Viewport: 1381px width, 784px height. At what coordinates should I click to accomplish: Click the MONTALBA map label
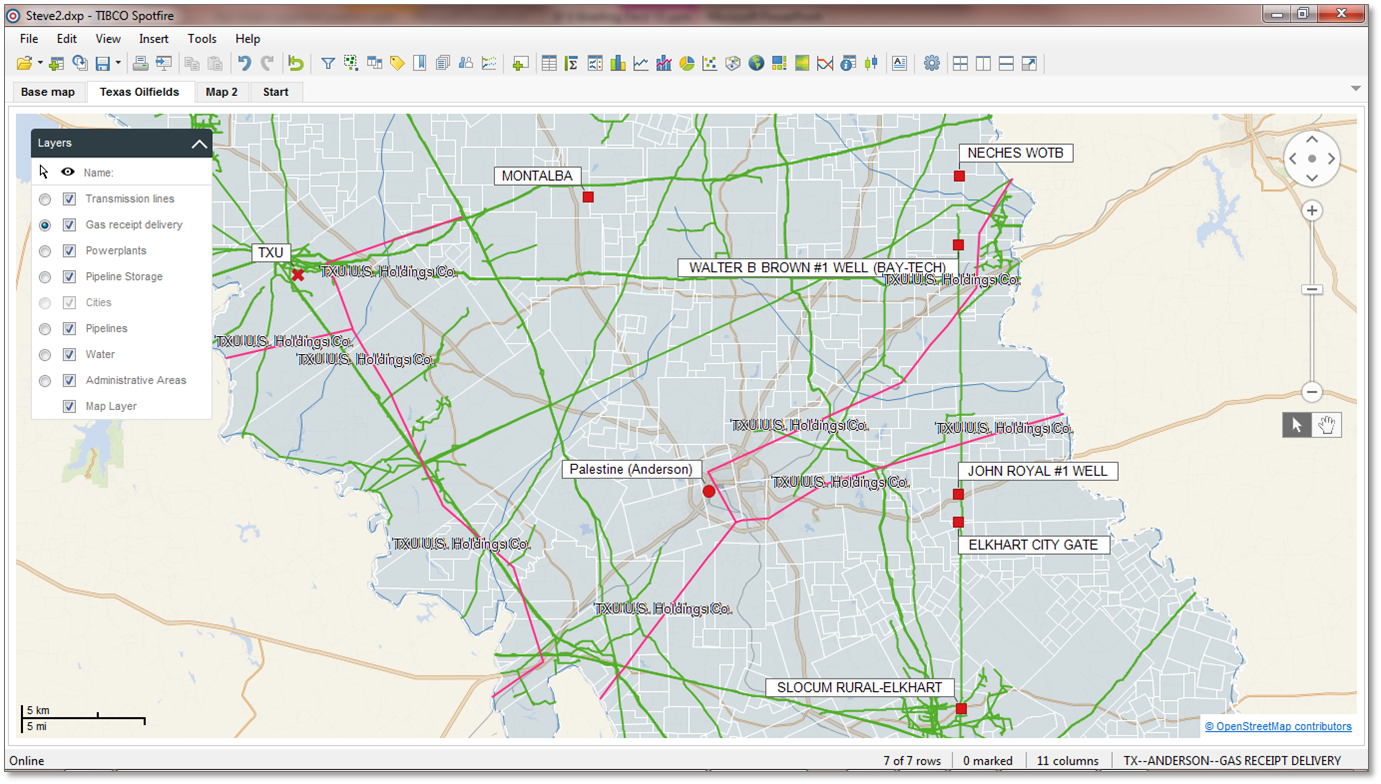point(537,176)
